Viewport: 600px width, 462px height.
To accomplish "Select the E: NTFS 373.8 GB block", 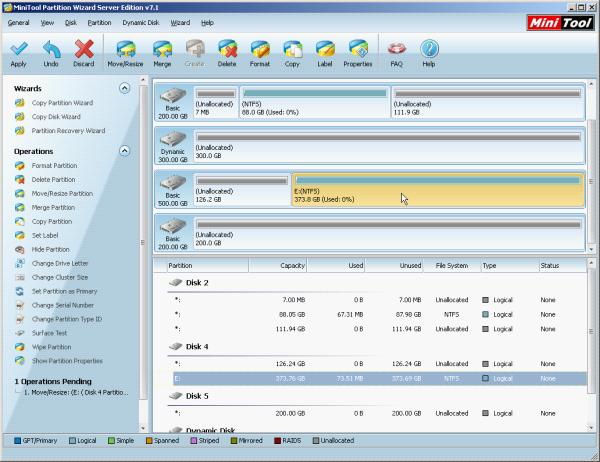I will [438, 190].
